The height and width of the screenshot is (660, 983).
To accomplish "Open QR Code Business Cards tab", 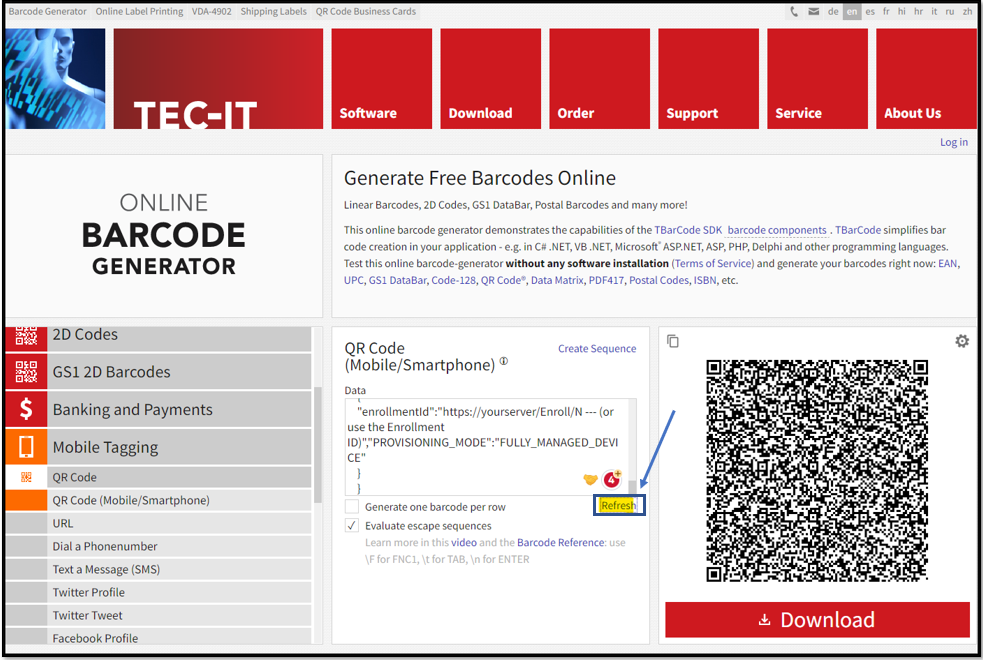I will coord(365,11).
